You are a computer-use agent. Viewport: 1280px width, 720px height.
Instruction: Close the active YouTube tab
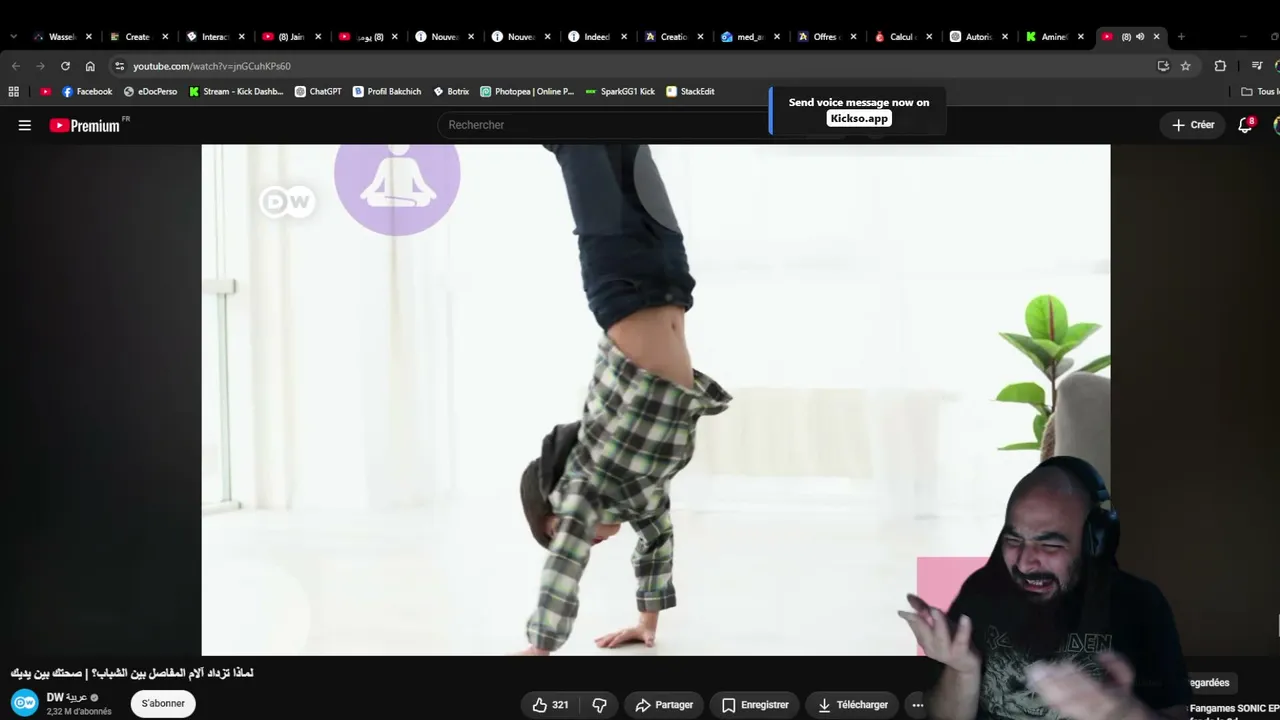click(1157, 37)
